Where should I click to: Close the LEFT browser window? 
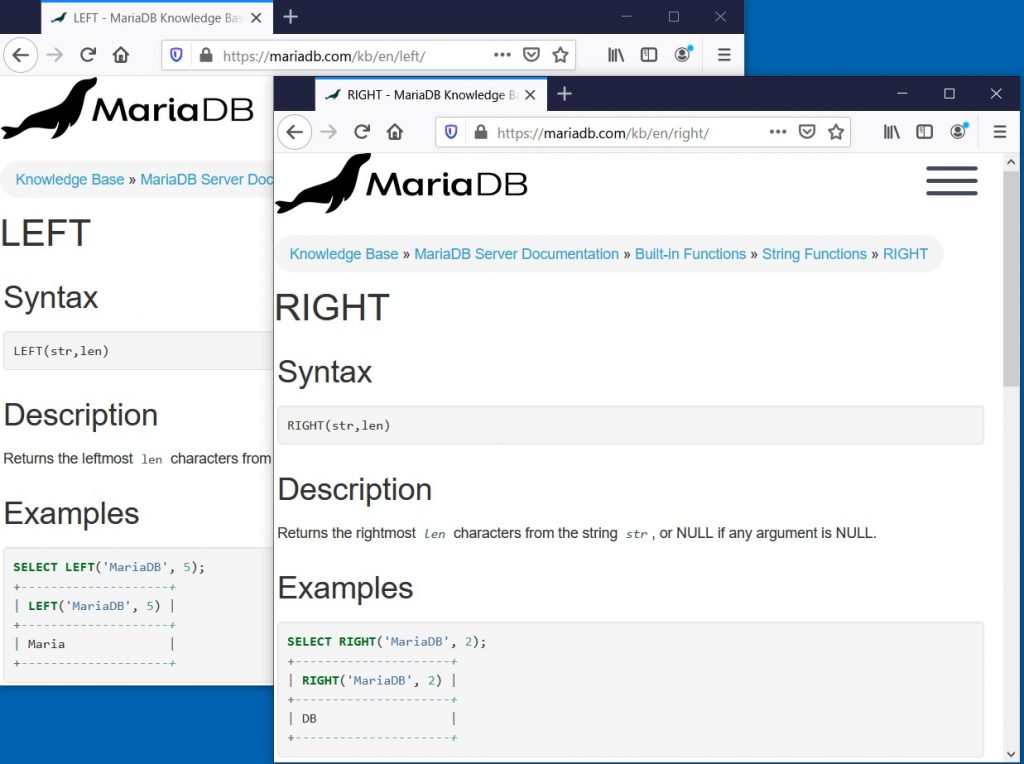click(x=720, y=17)
